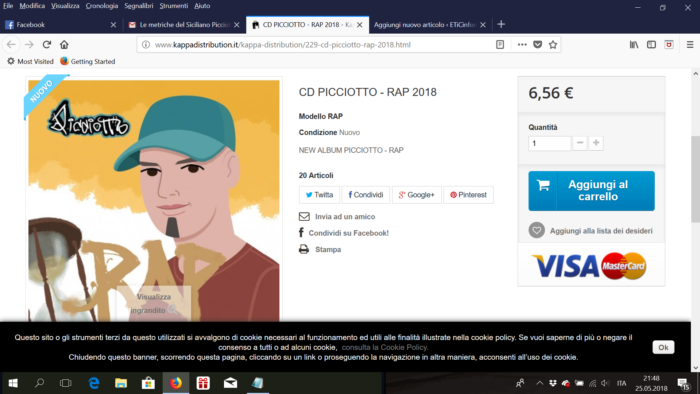Open the volume control in tray

tap(605, 383)
